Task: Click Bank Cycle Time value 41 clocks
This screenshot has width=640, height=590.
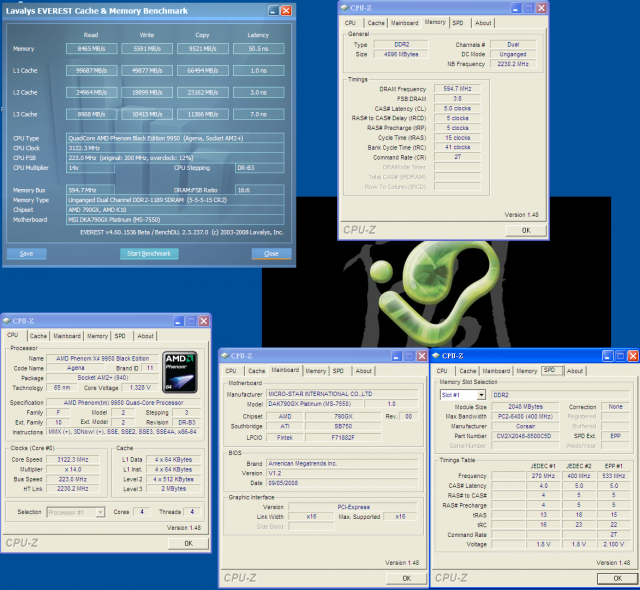Action: 457,147
